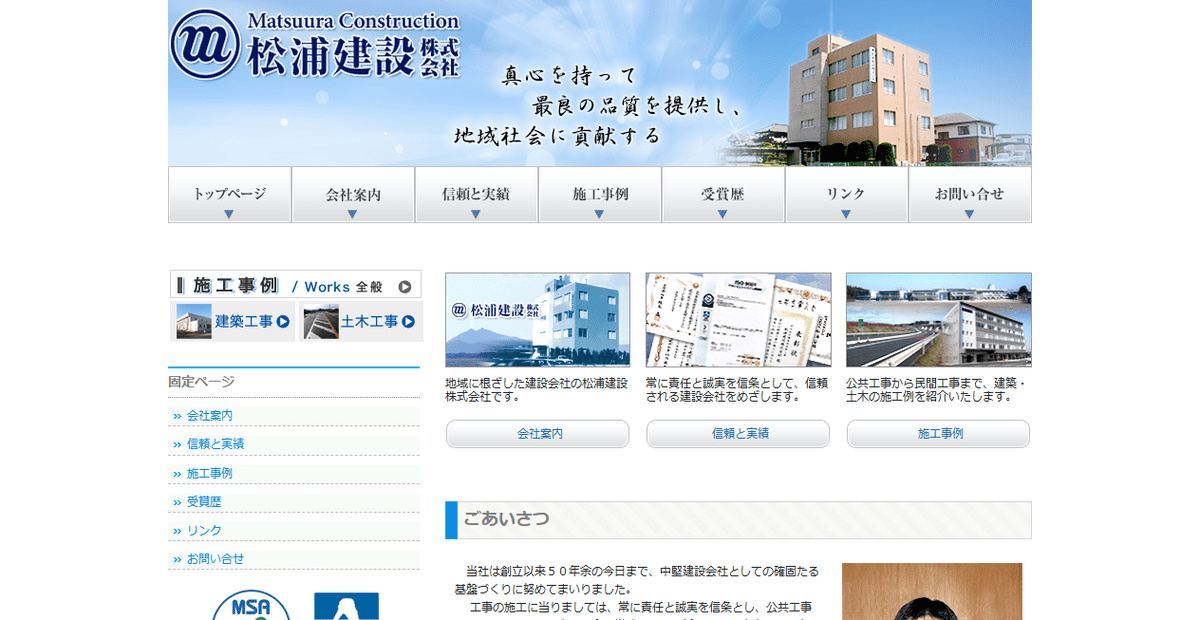Screen dimensions: 1200x620
Task: Click the circular arrow icon beside Works 全般
Action: (404, 284)
